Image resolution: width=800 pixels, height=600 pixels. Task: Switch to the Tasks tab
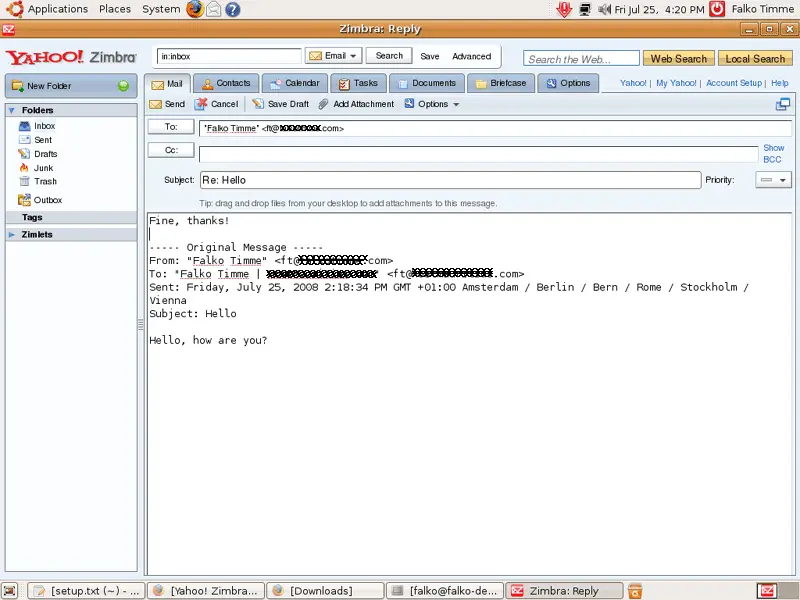(358, 83)
